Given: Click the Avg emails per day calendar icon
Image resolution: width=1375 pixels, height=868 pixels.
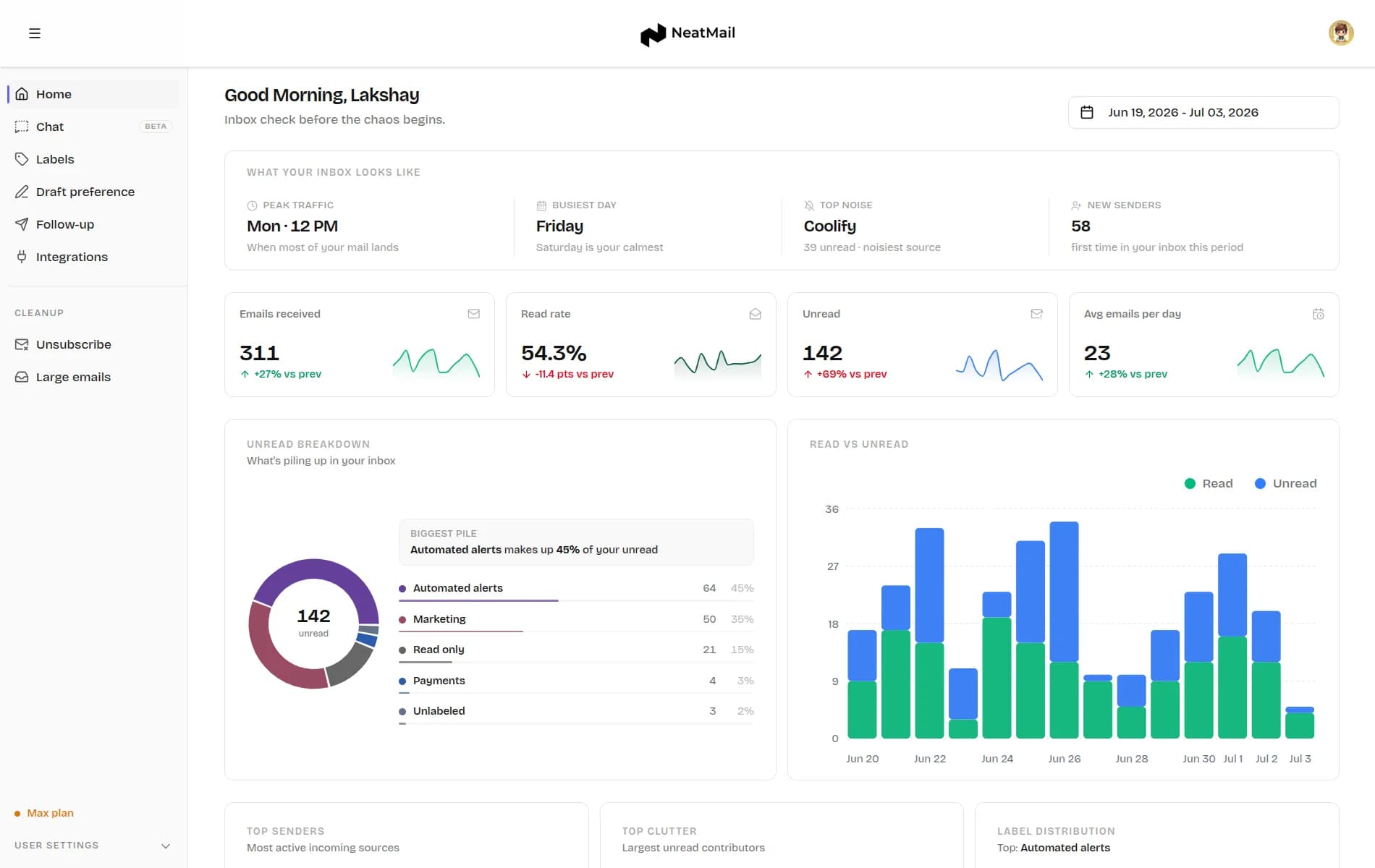Looking at the screenshot, I should [1318, 314].
